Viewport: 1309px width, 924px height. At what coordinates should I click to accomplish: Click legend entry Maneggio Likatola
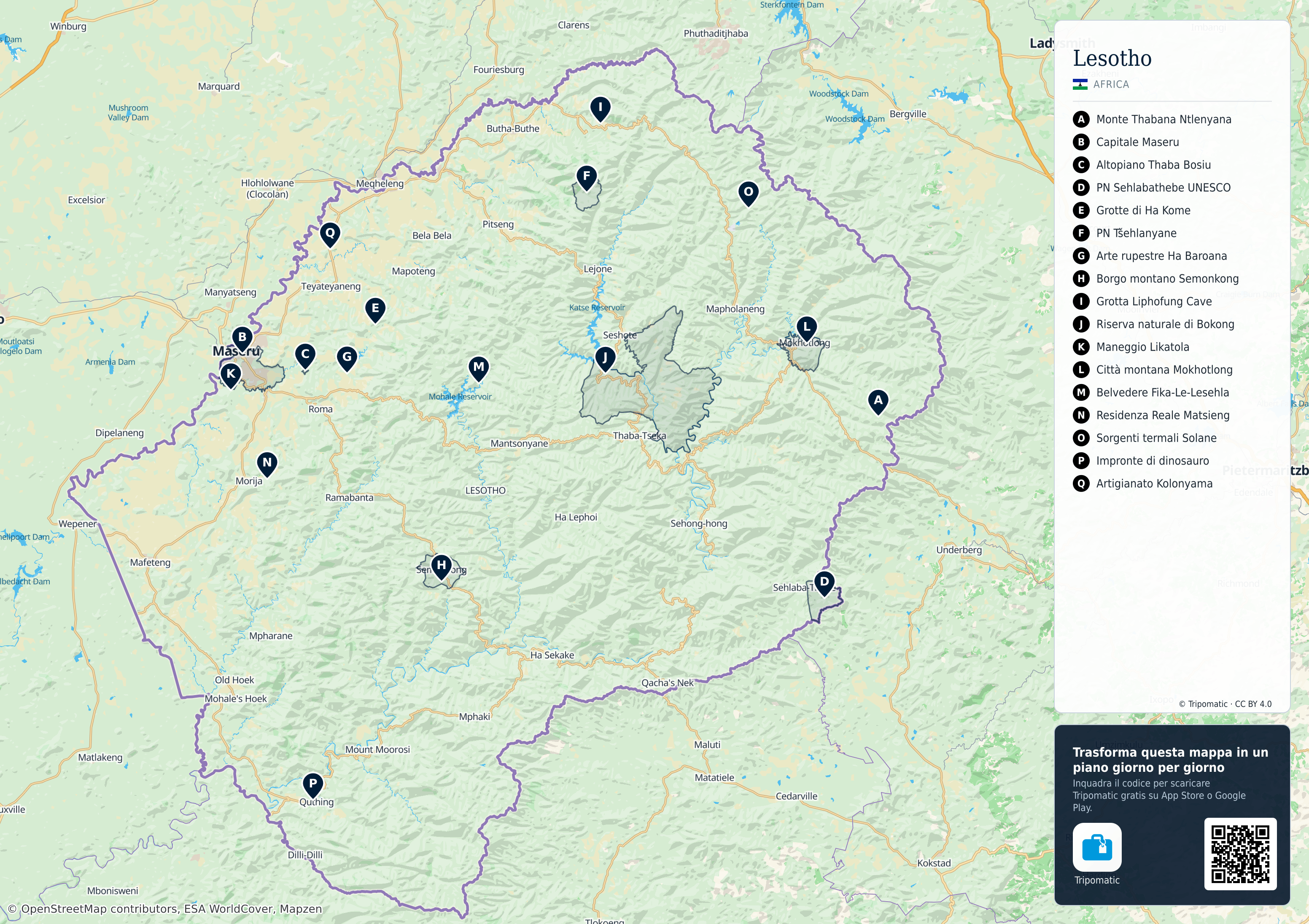1131,347
